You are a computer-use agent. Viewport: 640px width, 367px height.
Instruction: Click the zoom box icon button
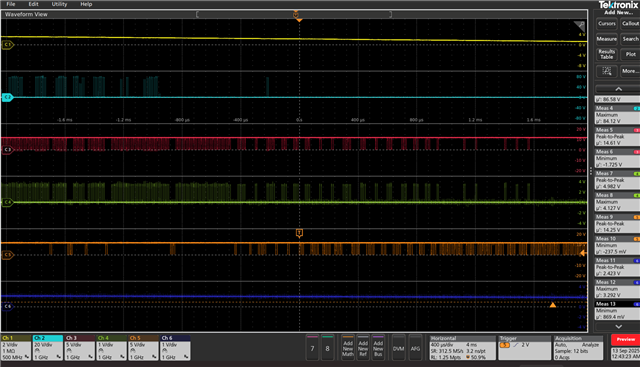tap(607, 71)
